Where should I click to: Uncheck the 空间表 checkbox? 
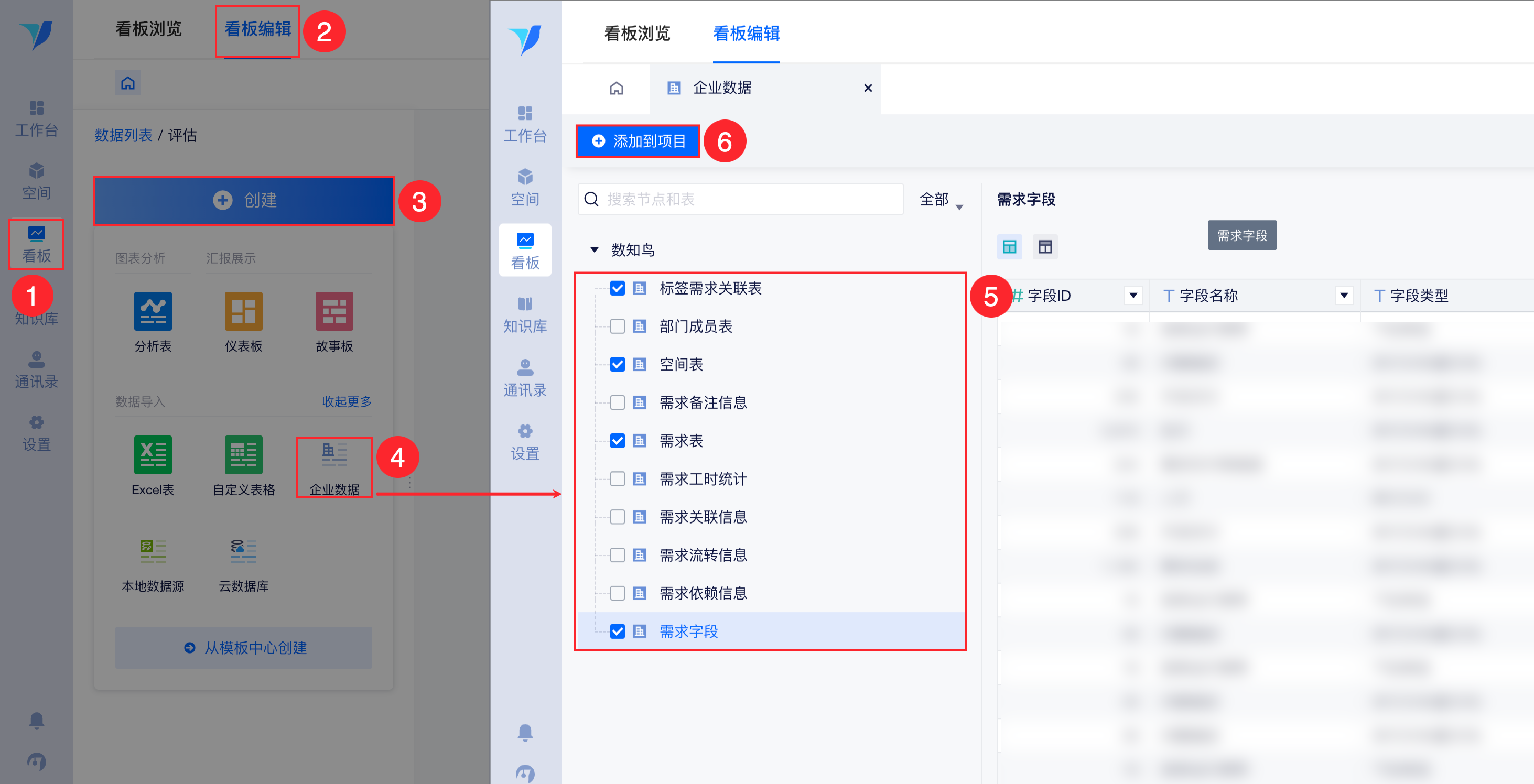(x=618, y=364)
